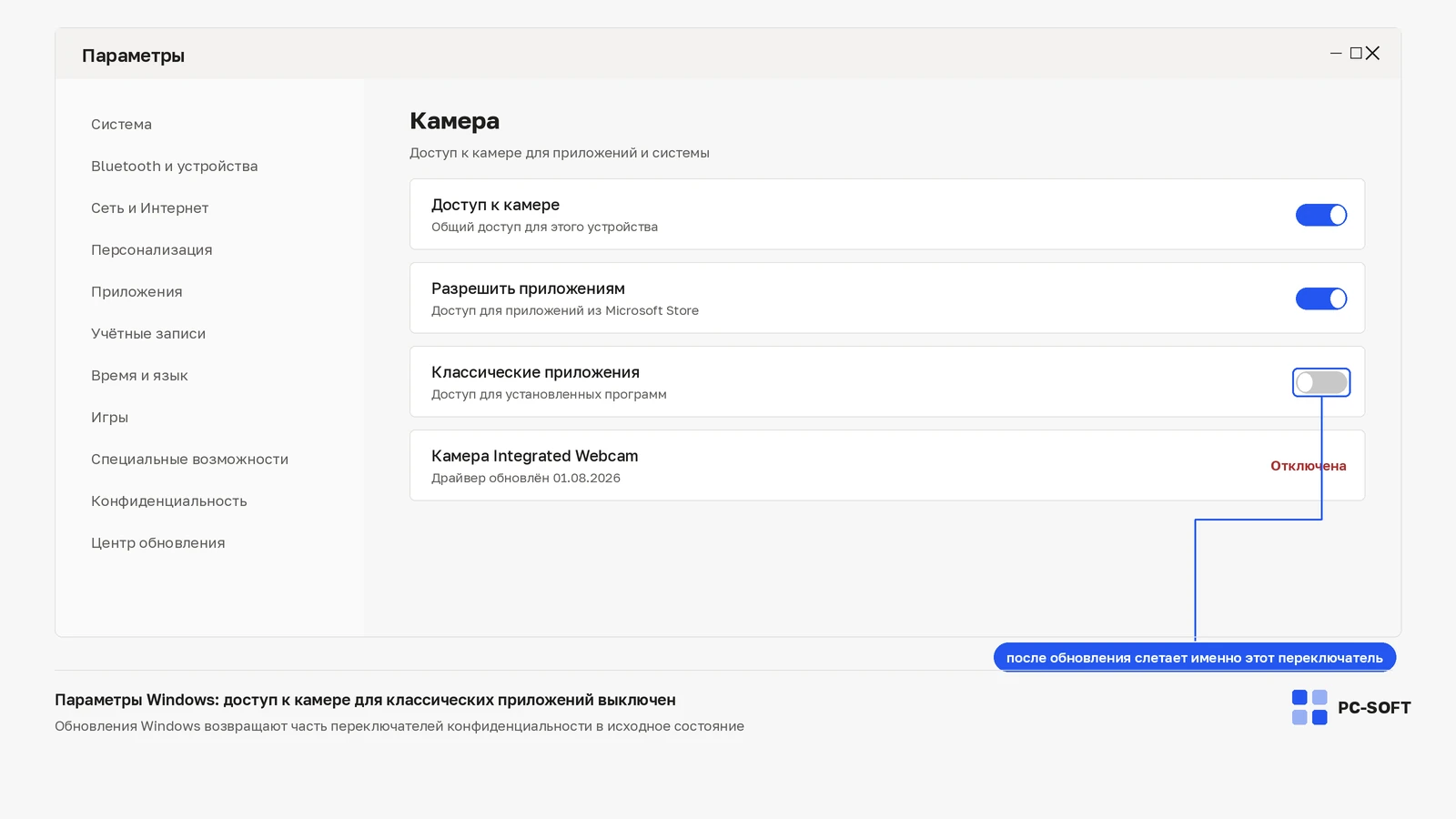Viewport: 1456px width, 819px height.
Task: Select 'Конфиденциальность' in the sidebar
Action: pyautogui.click(x=168, y=501)
